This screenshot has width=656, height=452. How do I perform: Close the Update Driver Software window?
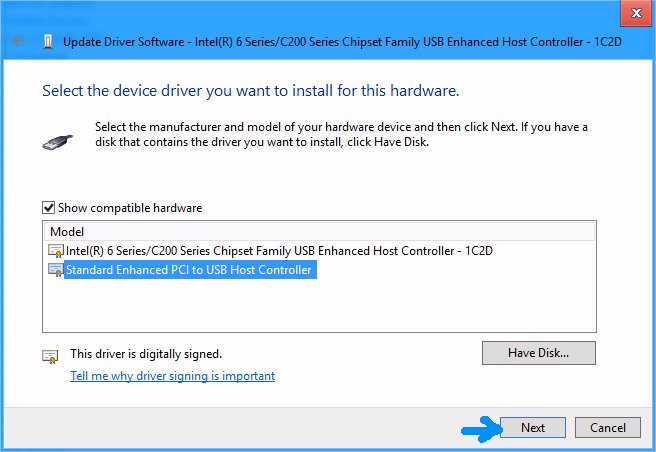click(x=631, y=14)
